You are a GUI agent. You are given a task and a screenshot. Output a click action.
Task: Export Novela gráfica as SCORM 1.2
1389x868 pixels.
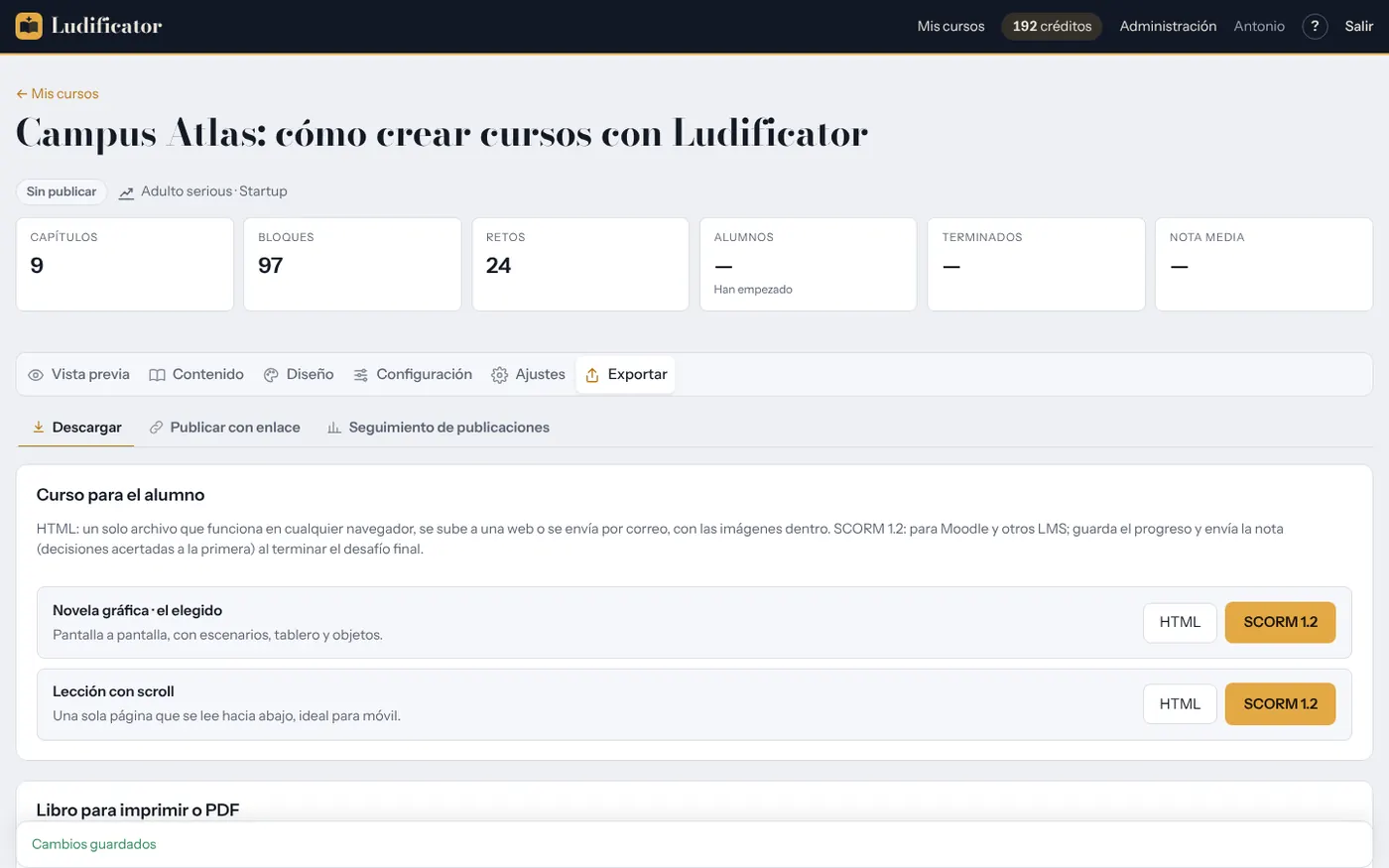(1280, 622)
